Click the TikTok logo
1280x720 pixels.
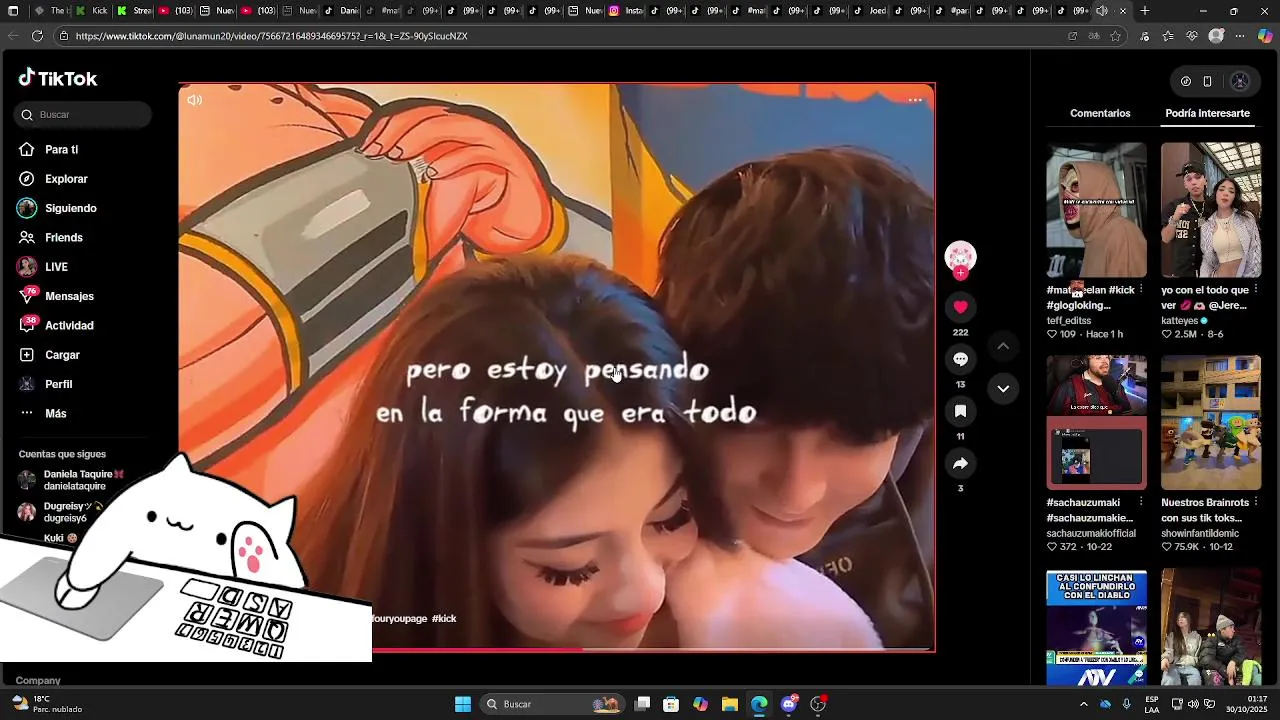(57, 78)
